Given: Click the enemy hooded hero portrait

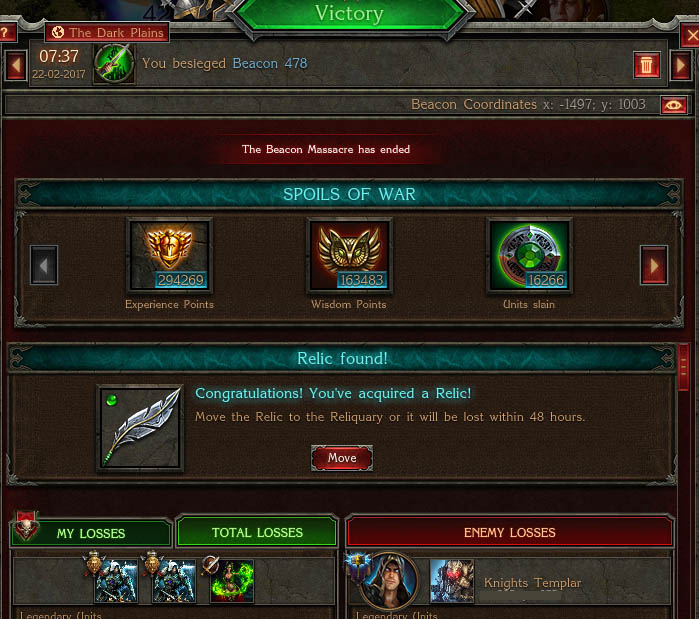Looking at the screenshot, I should point(389,581).
